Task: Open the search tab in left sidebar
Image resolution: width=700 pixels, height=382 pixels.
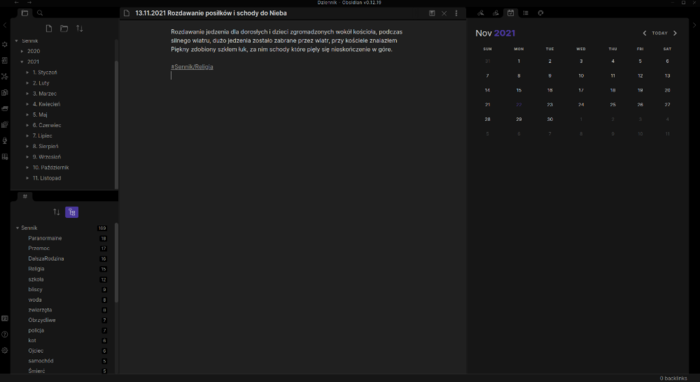Action: point(40,13)
